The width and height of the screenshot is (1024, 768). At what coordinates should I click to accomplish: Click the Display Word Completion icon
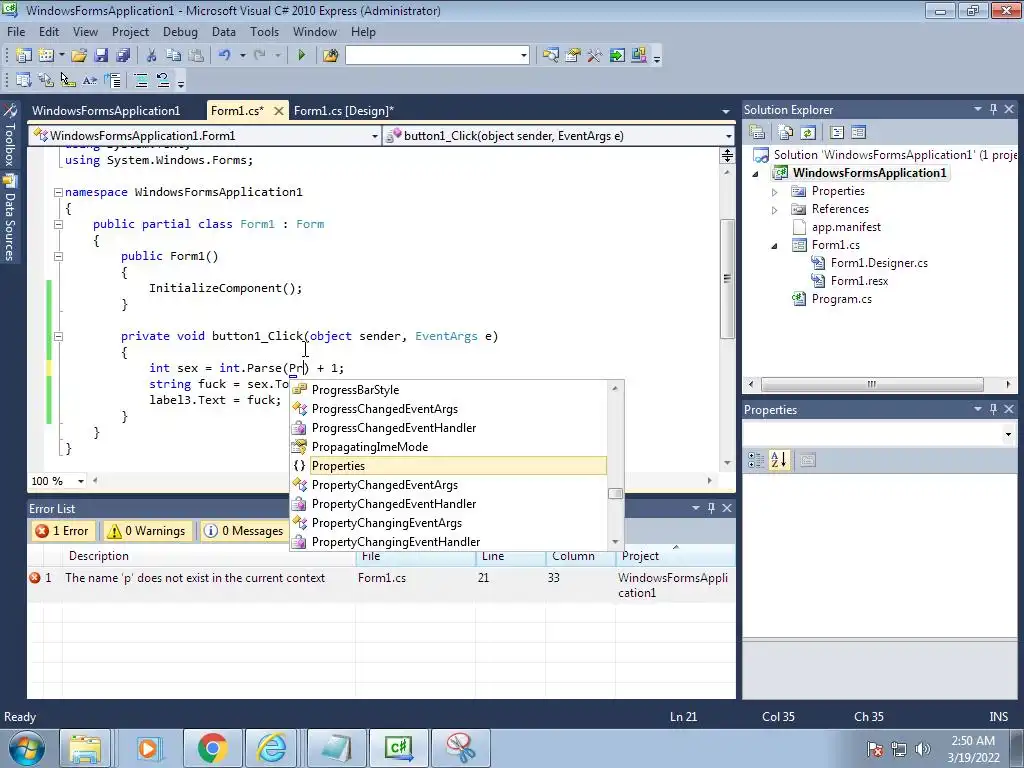89,80
